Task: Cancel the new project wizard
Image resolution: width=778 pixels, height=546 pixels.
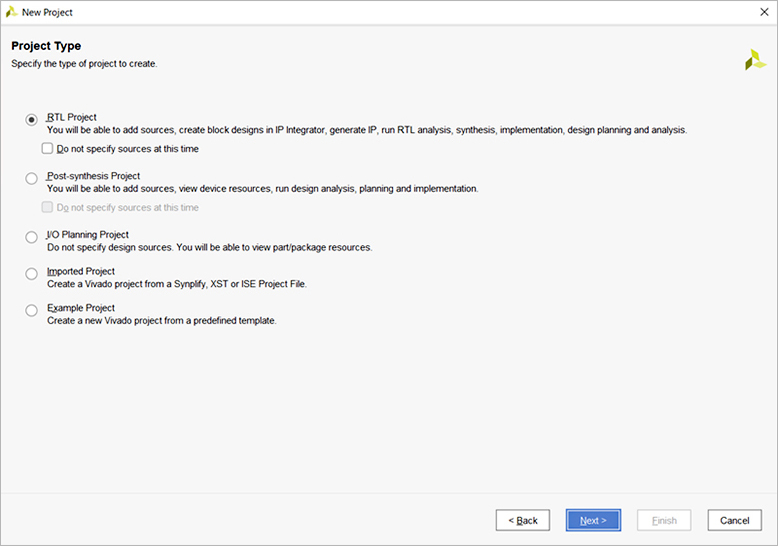Action: [x=734, y=520]
